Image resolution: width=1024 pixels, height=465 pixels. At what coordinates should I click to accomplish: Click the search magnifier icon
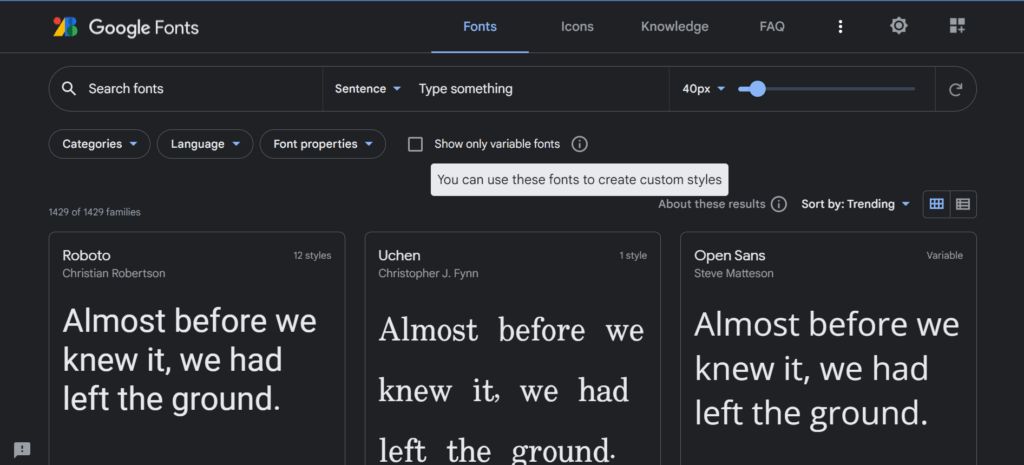(69, 89)
